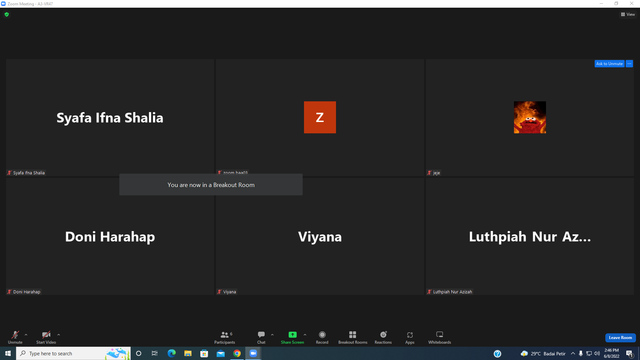Expand share options arrow beside Share Screen

coord(305,335)
